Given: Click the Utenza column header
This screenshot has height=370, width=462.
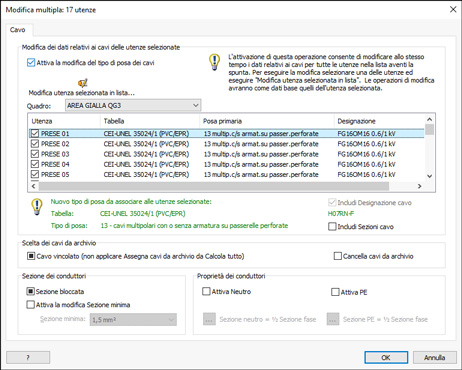Looking at the screenshot, I should (64, 121).
